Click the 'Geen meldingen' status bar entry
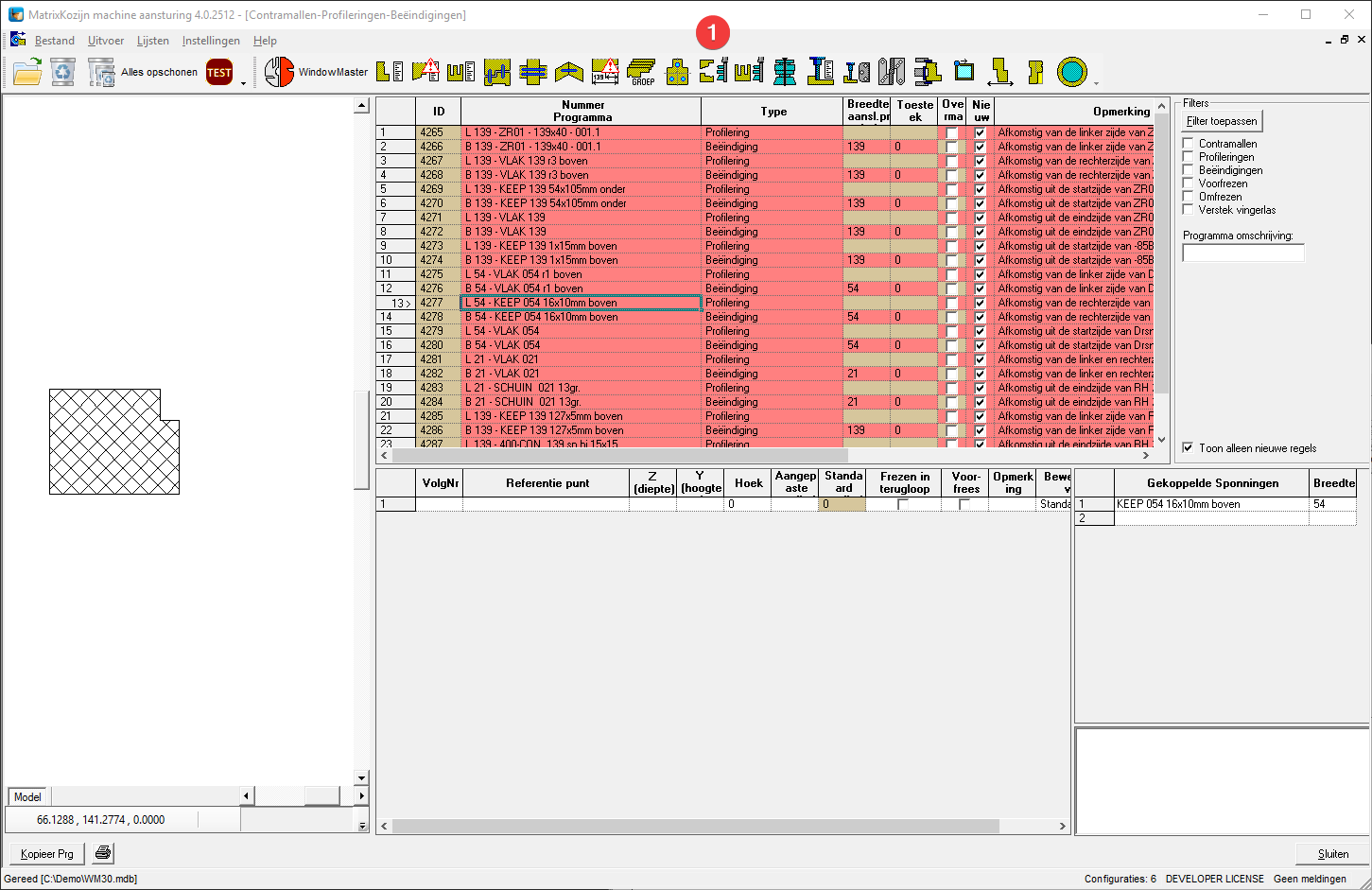This screenshot has height=890, width=1372. coord(1310,879)
